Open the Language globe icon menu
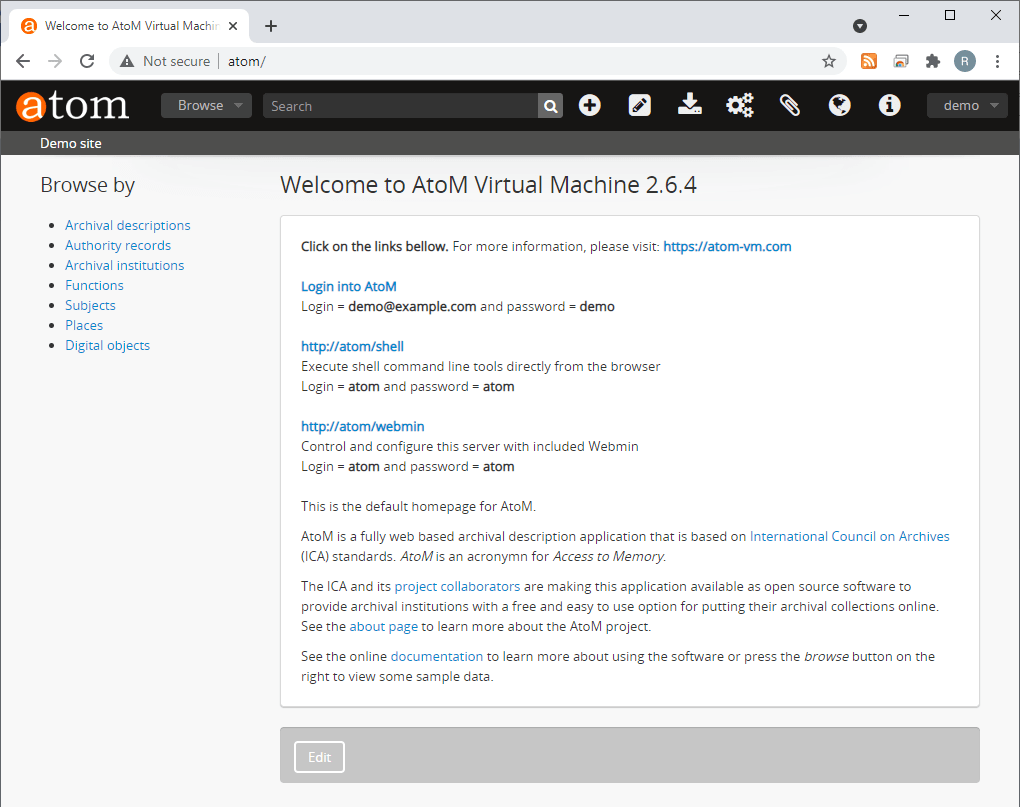Viewport: 1020px width, 807px height. (839, 105)
